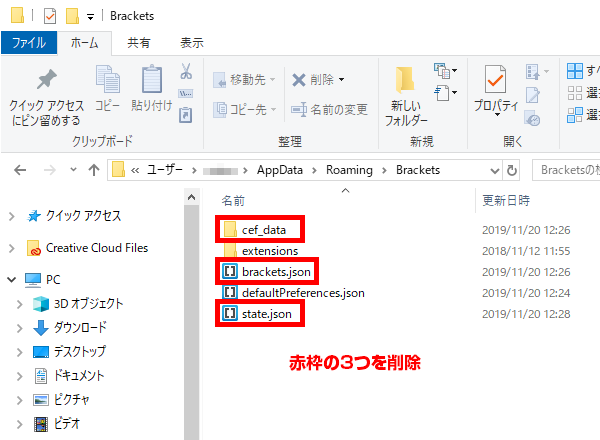Image resolution: width=600 pixels, height=440 pixels.
Task: Select Creative Cloud Files in navigation pane
Action: (87, 248)
